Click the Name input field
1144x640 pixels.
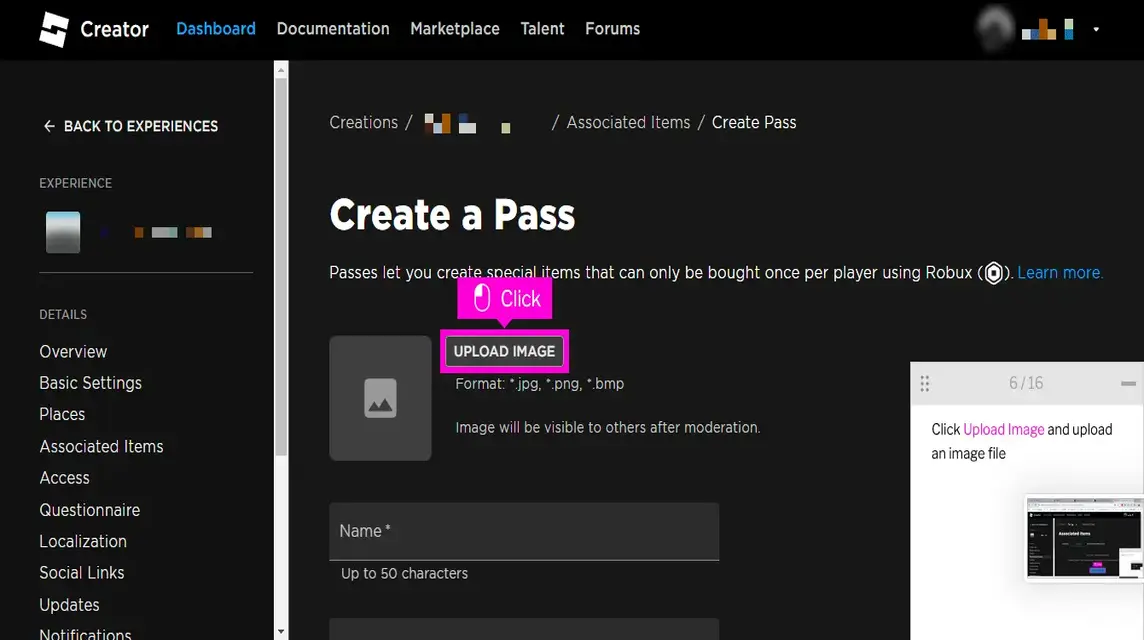pyautogui.click(x=524, y=531)
